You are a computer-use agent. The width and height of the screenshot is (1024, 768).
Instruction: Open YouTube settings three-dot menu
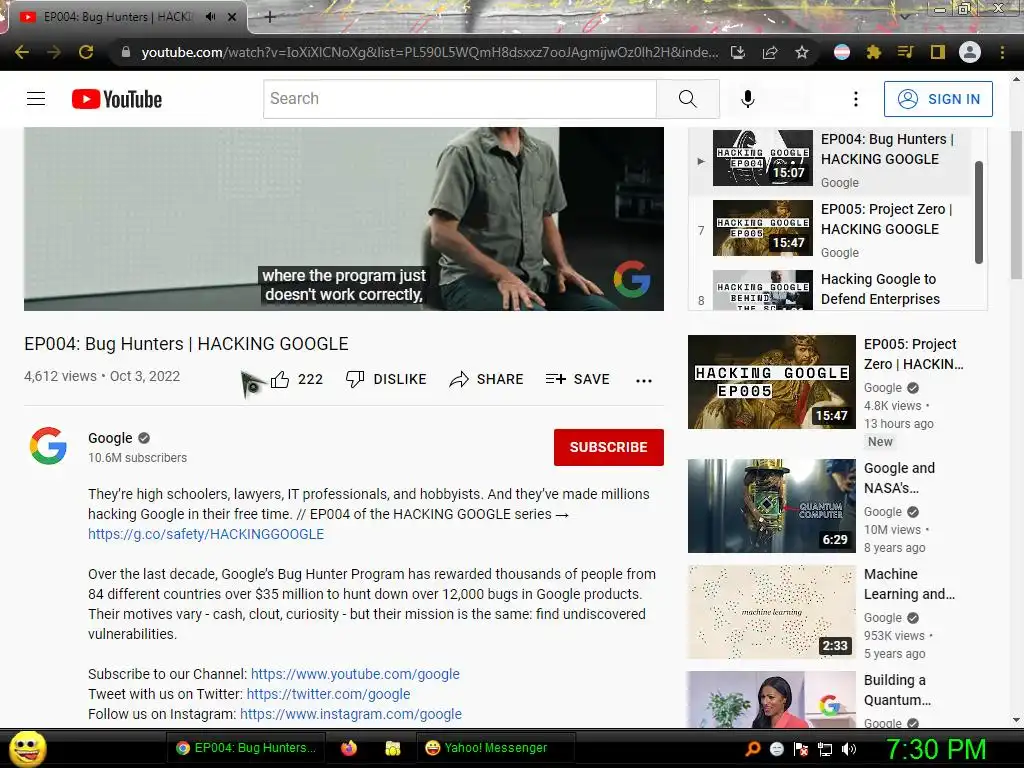856,99
